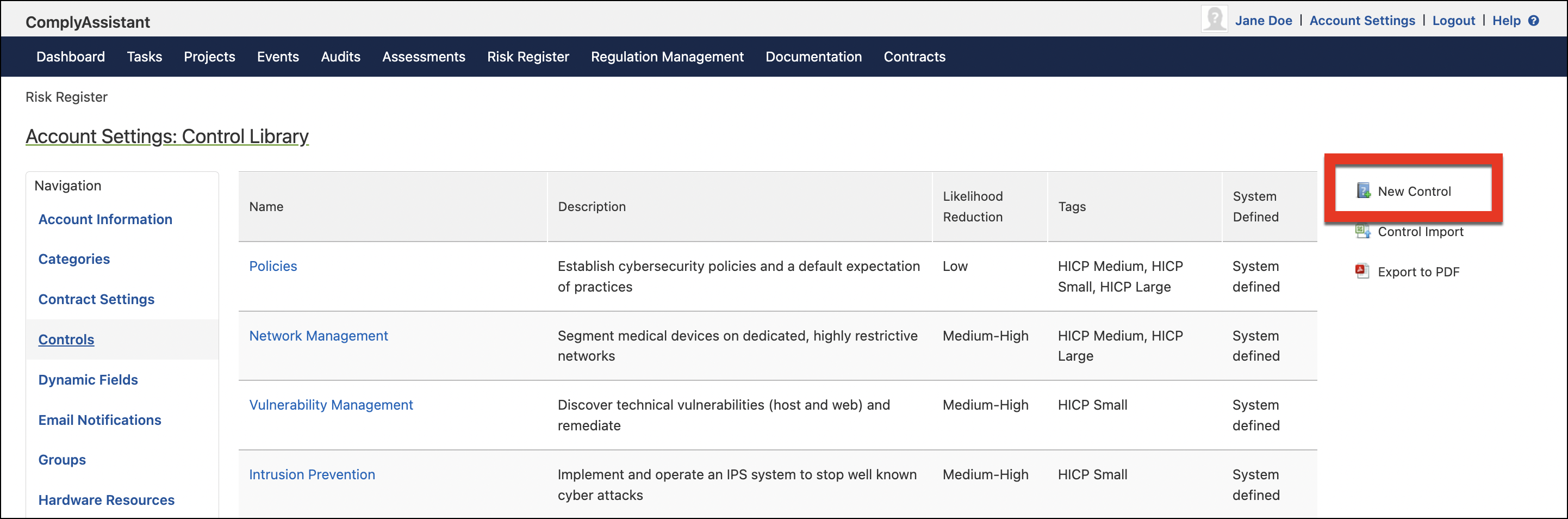The height and width of the screenshot is (519, 1568).
Task: Open the Assessments menu item
Action: [x=424, y=57]
